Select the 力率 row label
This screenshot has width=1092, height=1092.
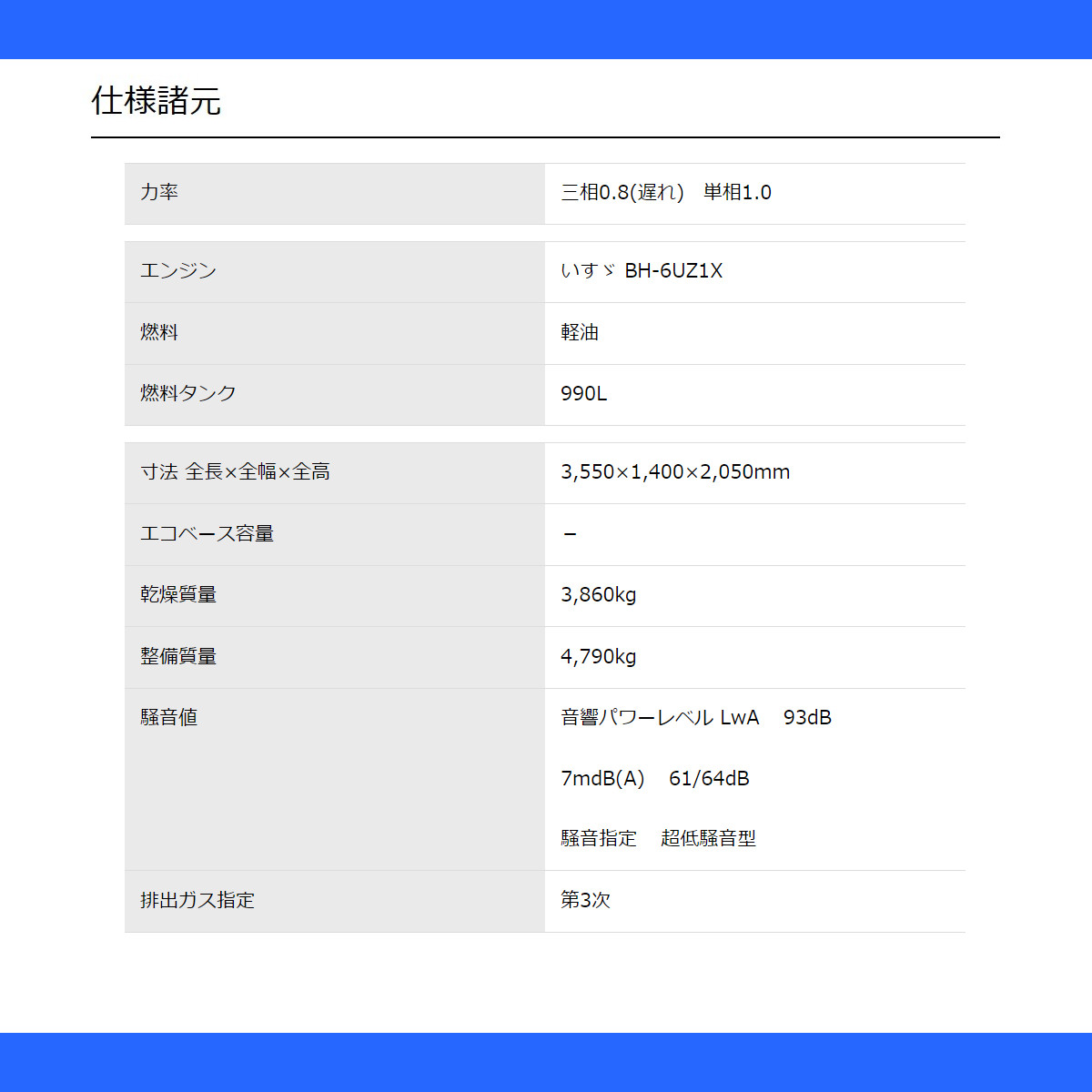(x=159, y=192)
